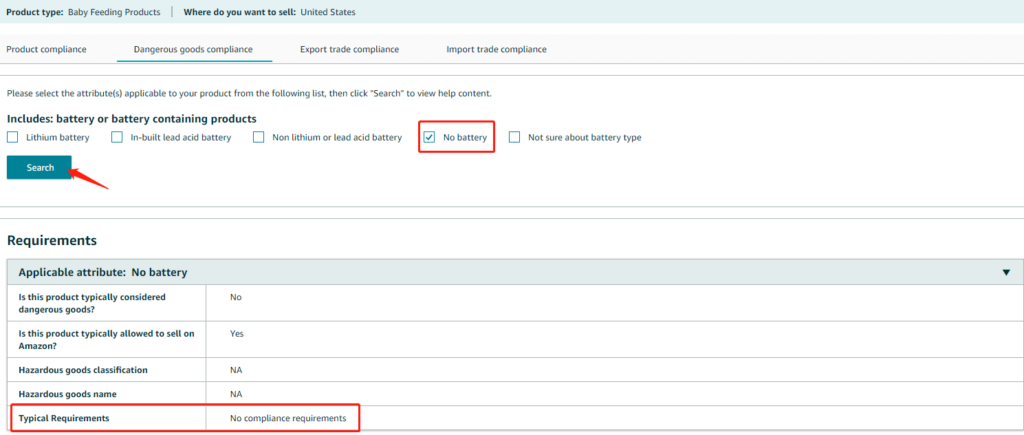Click the United States selling location text
This screenshot has height=435, width=1024.
pyautogui.click(x=327, y=12)
